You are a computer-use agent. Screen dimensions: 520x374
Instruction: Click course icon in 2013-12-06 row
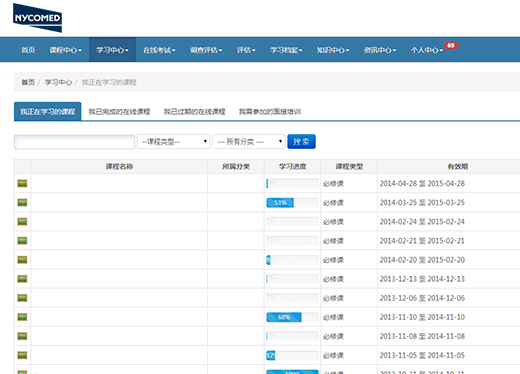pyautogui.click(x=22, y=298)
